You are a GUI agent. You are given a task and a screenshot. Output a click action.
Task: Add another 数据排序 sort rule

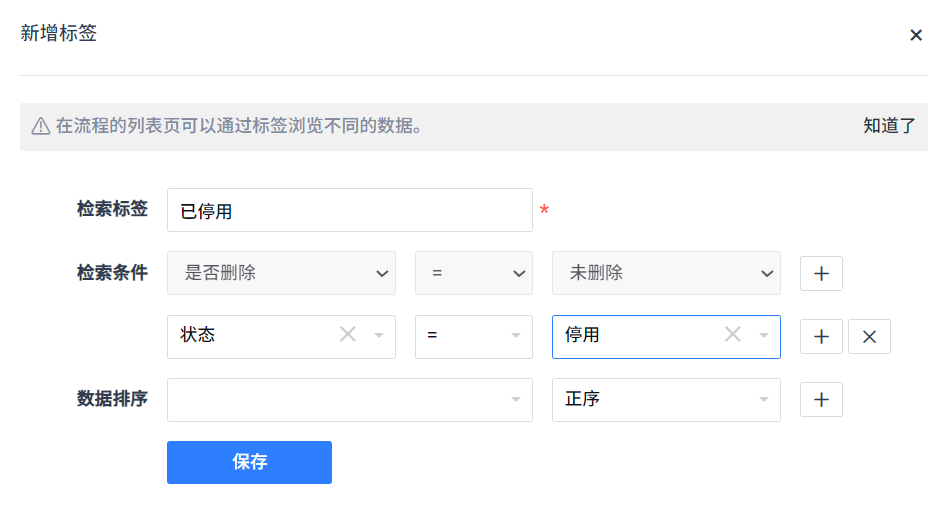click(x=821, y=399)
